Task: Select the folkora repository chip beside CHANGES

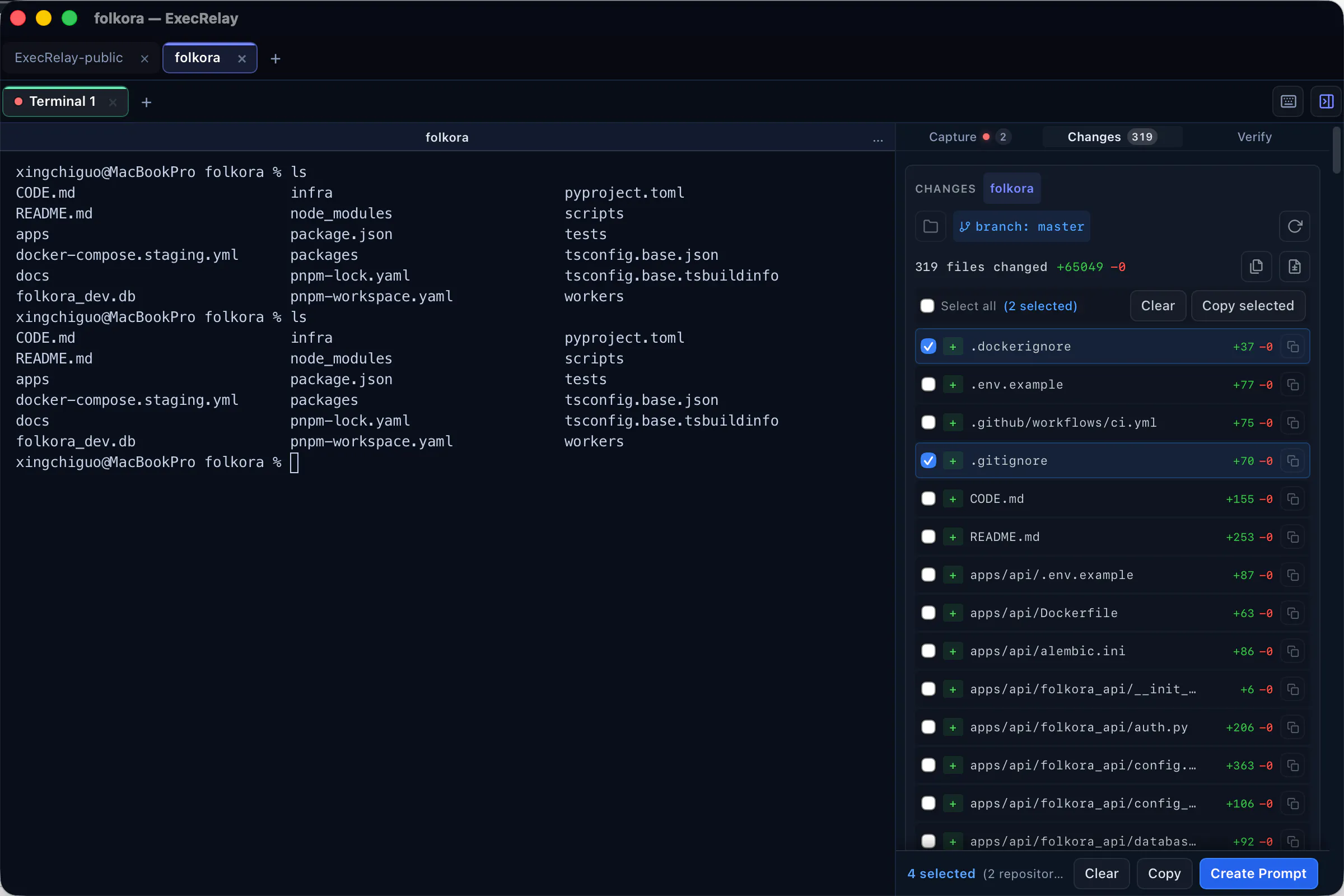Action: pos(1011,189)
